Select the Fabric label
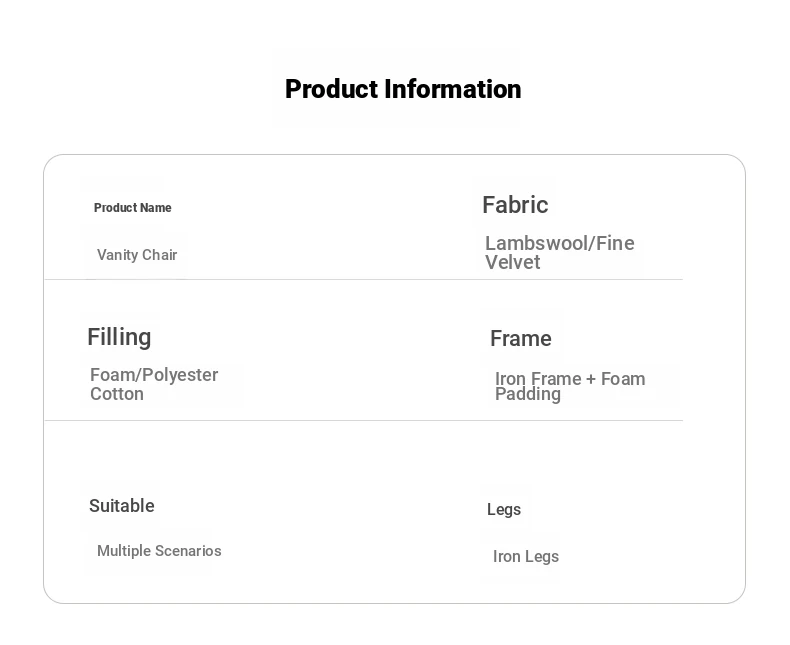790x645 pixels. (515, 205)
